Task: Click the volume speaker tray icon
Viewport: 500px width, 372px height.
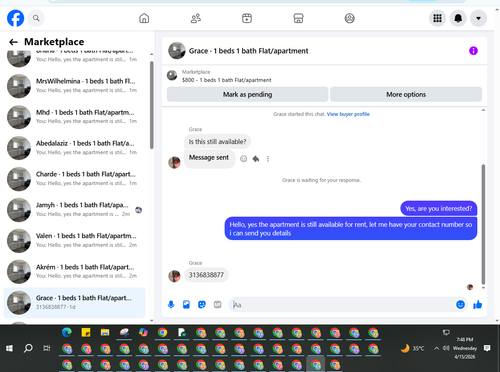Action: (x=446, y=348)
